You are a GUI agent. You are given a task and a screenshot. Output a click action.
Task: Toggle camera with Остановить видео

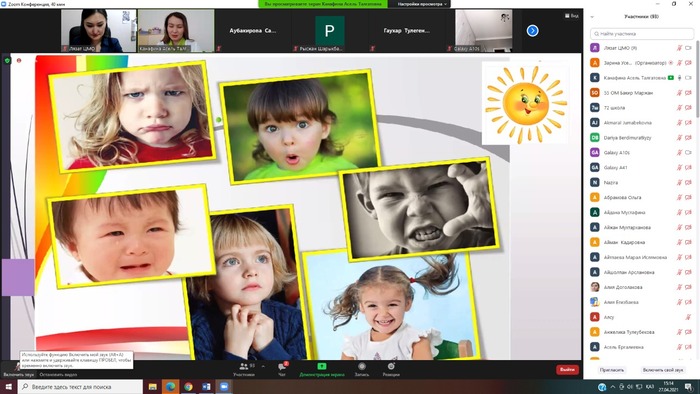pyautogui.click(x=58, y=374)
